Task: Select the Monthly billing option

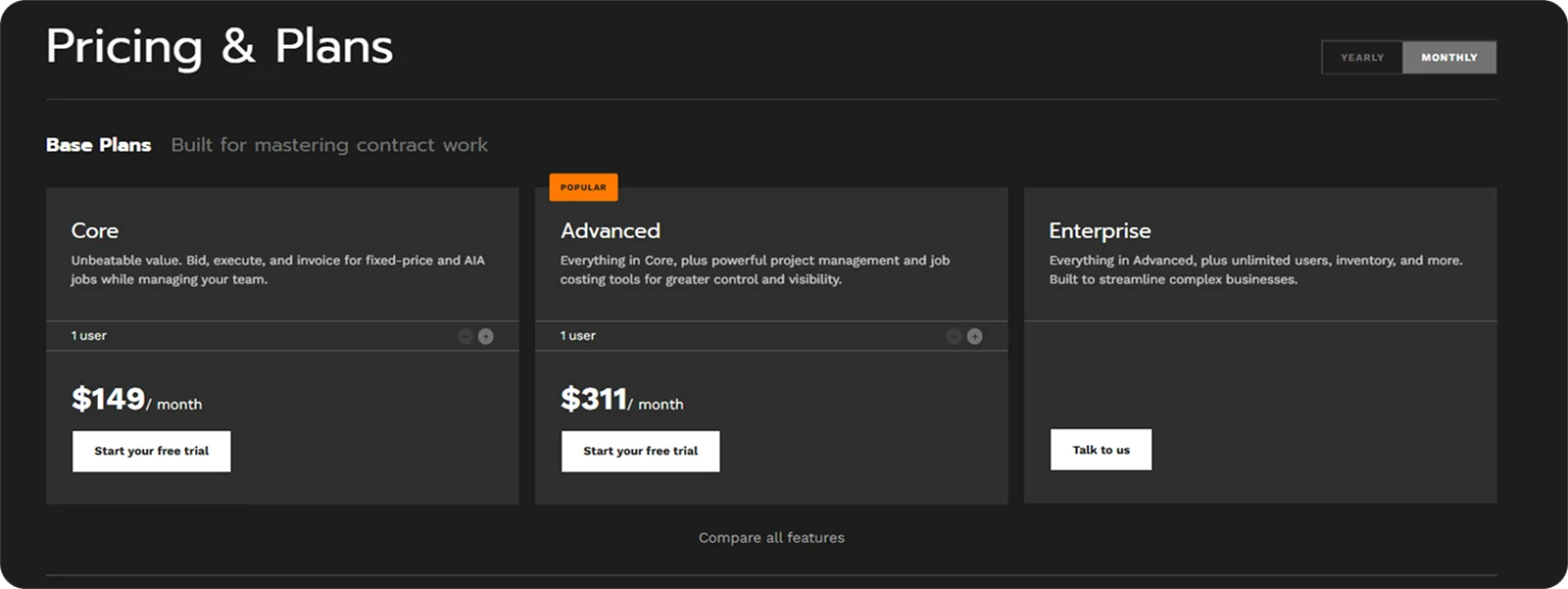Action: click(x=1449, y=58)
